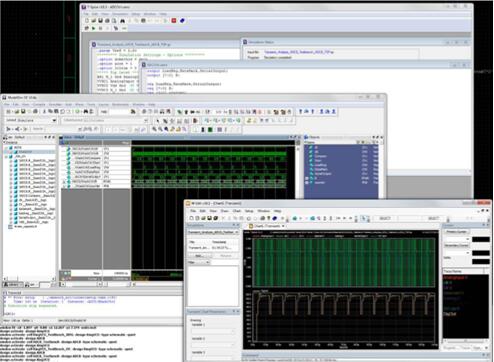Click red Stop simulation icon in T-Spice
This screenshot has height=362, width=494.
point(174,21)
